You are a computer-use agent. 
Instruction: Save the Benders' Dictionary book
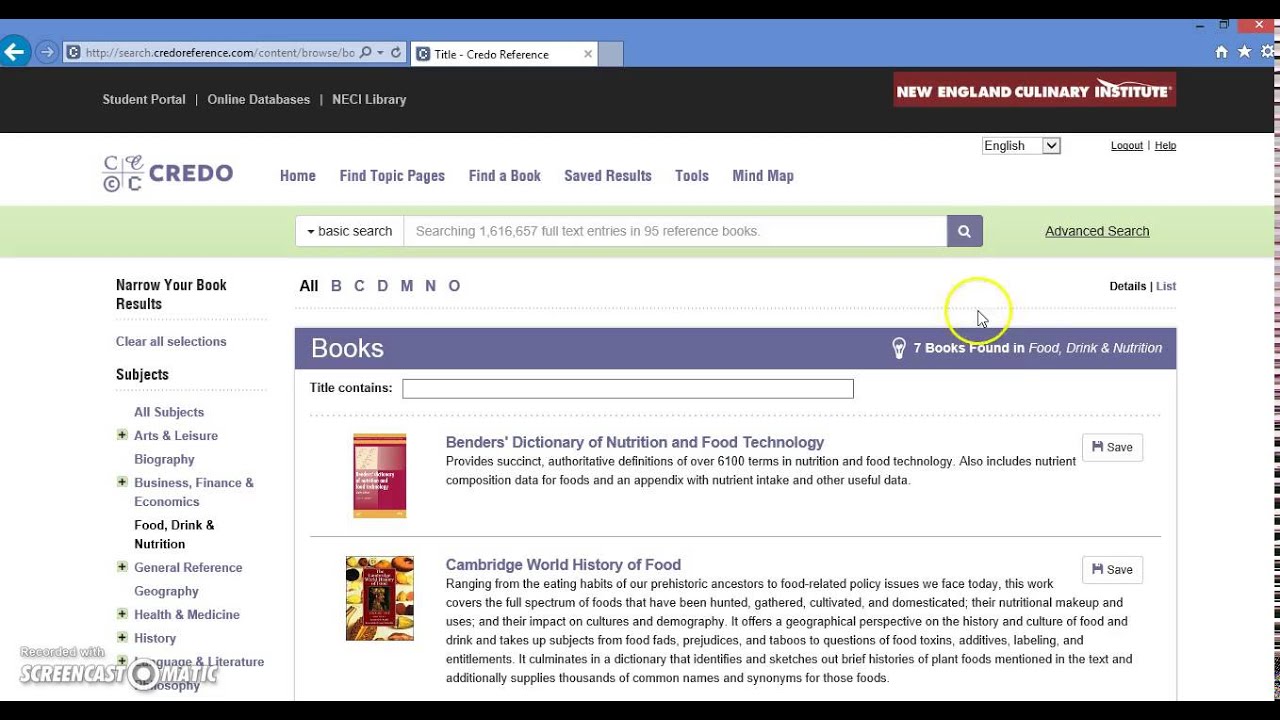click(x=1112, y=447)
